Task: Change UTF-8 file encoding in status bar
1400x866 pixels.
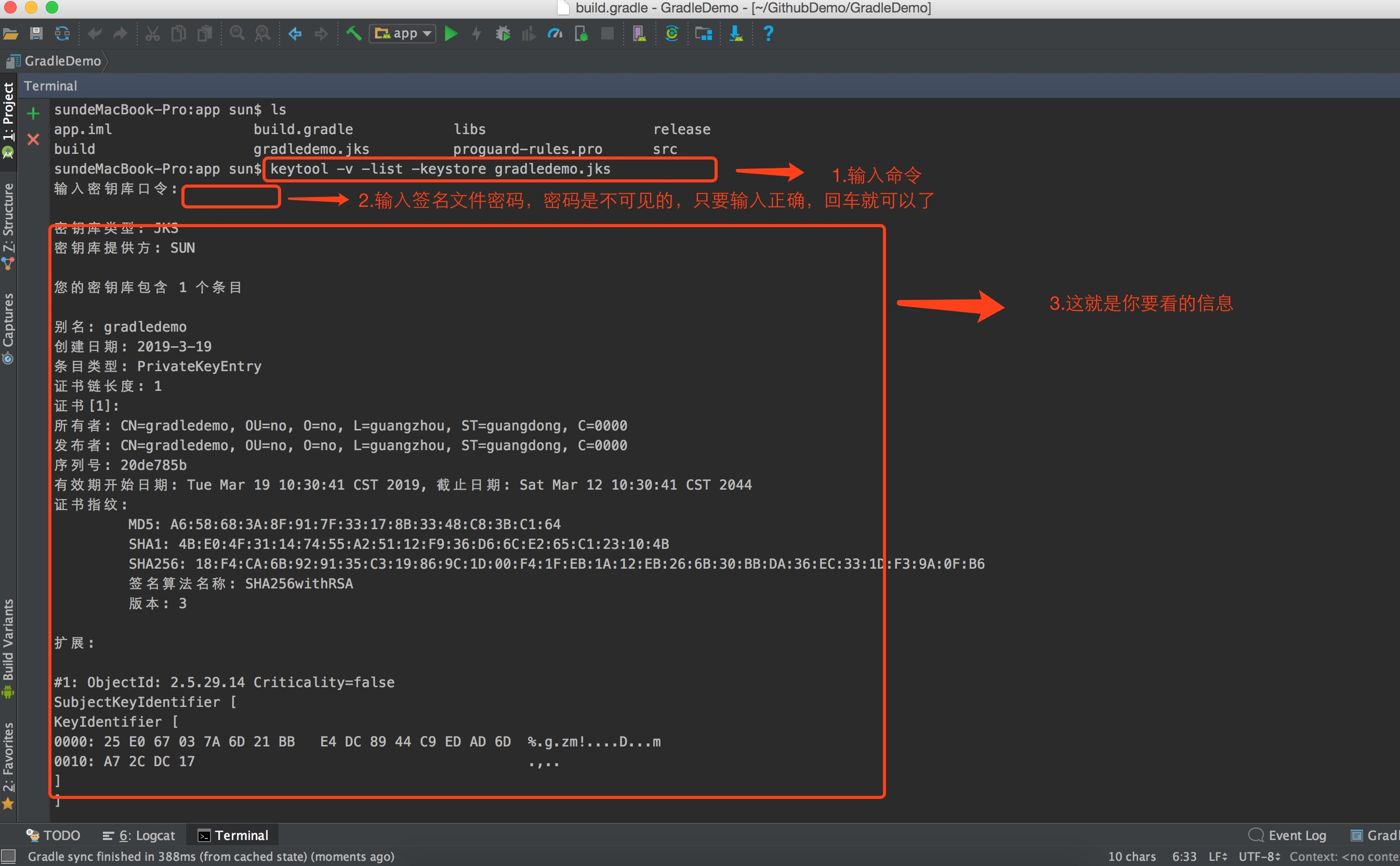Action: (x=1259, y=856)
